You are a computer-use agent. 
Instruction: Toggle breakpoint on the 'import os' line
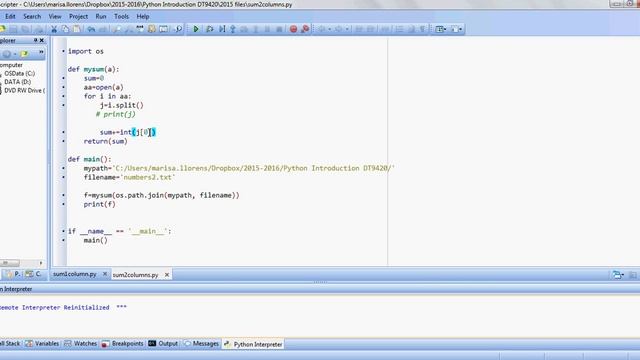tap(63, 51)
